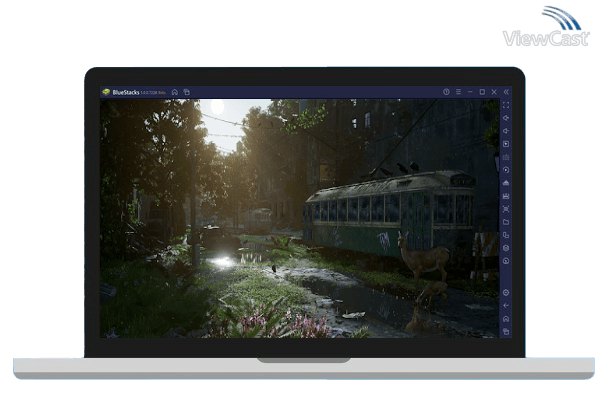
Task: Take a screenshot using the sidebar capture icon
Action: [506, 209]
